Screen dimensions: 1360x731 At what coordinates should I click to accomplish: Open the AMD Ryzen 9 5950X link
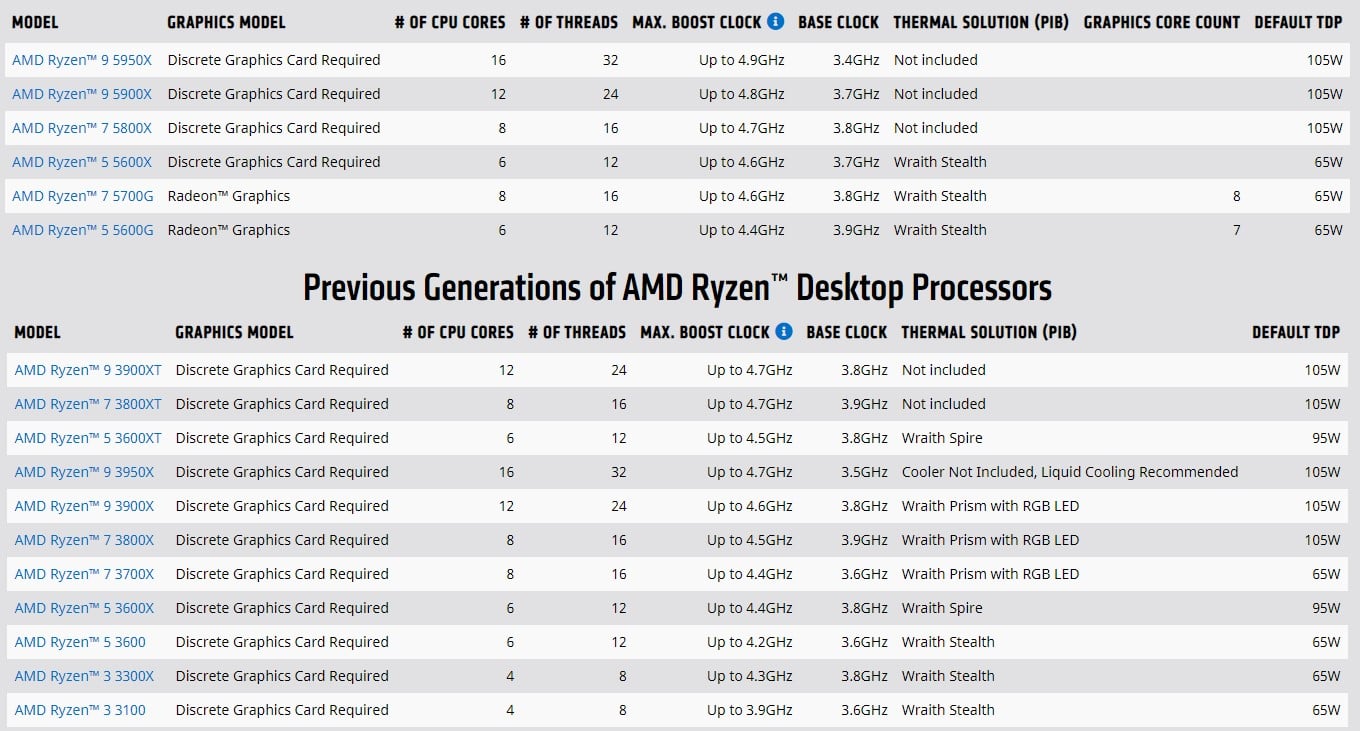[82, 60]
